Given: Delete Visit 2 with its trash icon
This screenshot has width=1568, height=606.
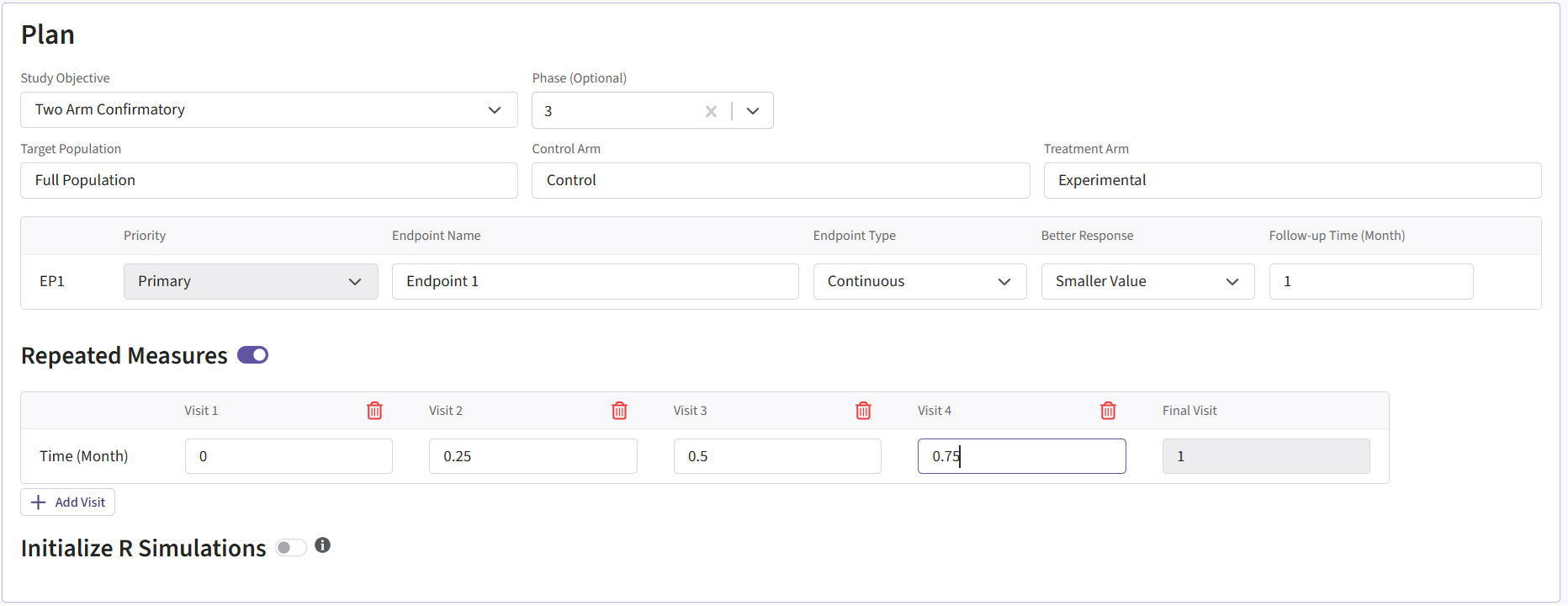Looking at the screenshot, I should click(x=619, y=411).
